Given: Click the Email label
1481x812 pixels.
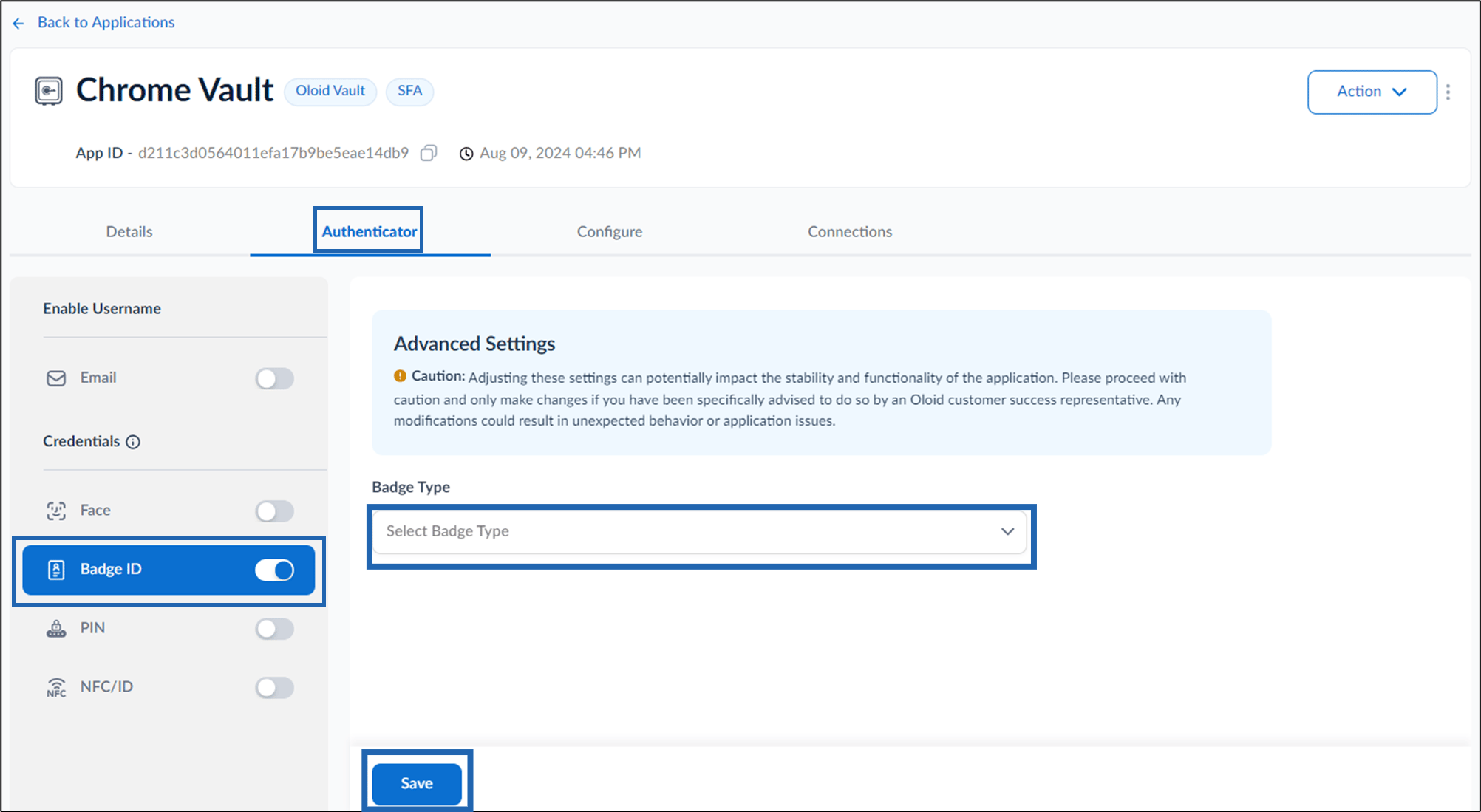Looking at the screenshot, I should (98, 378).
